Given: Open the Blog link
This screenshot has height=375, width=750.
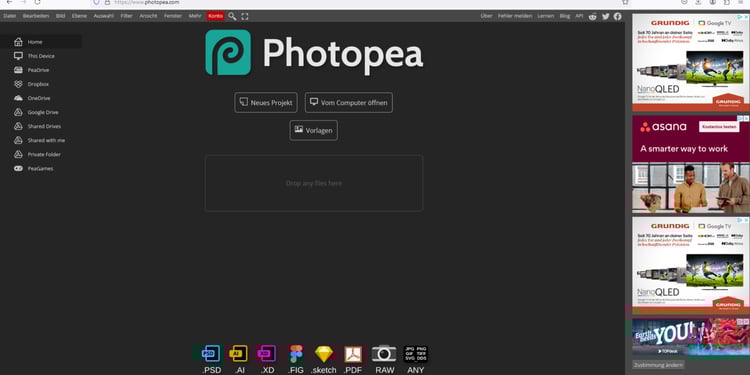Looking at the screenshot, I should [x=564, y=16].
